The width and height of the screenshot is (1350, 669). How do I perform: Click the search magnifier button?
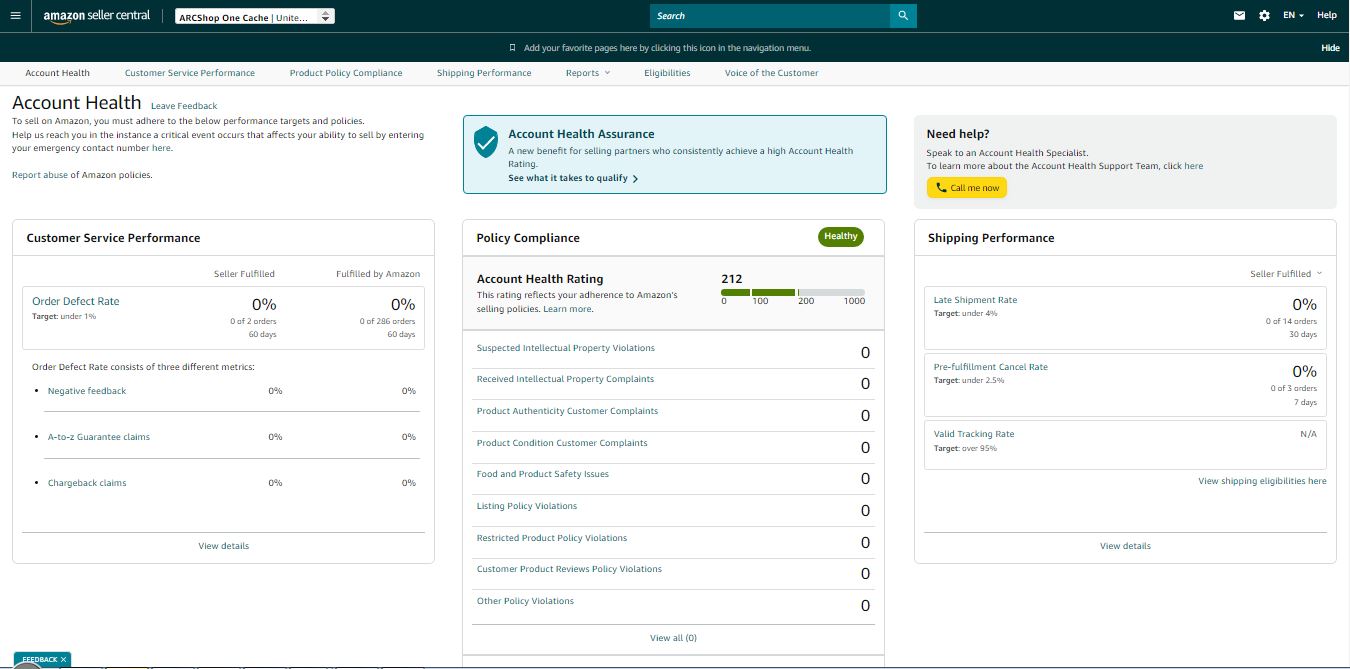[x=903, y=16]
